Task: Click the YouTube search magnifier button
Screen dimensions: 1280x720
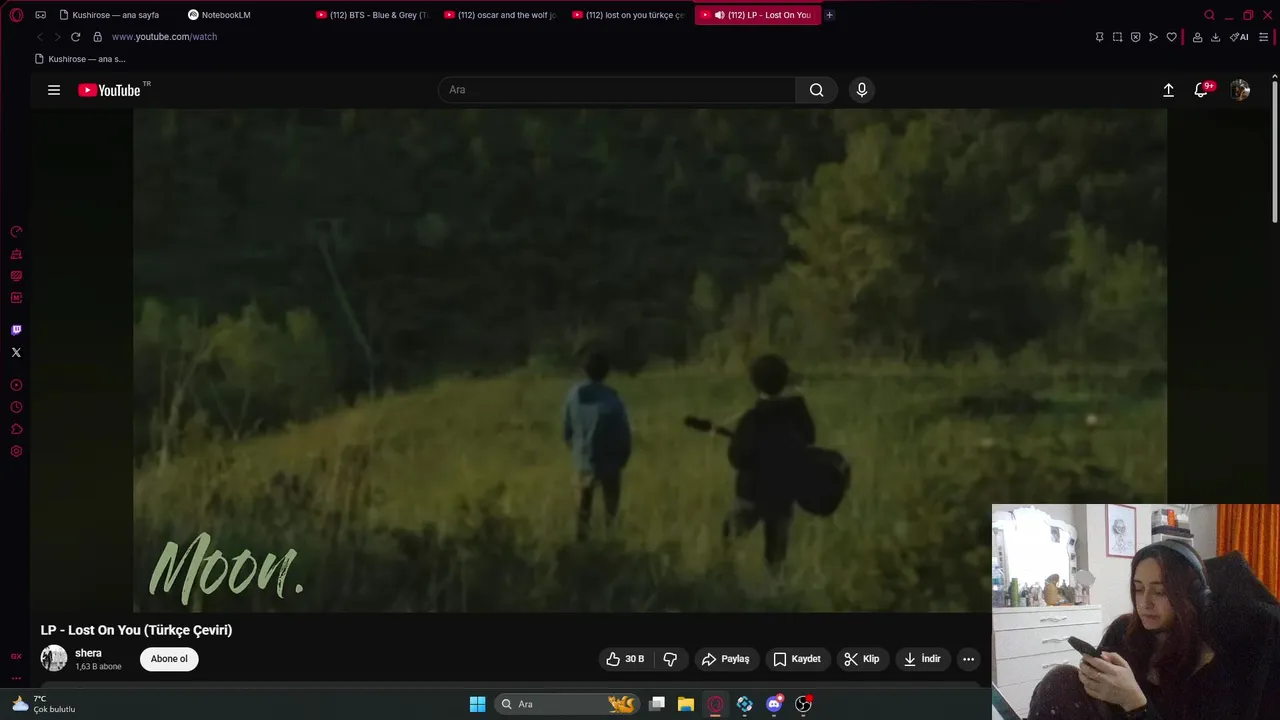Action: pyautogui.click(x=816, y=90)
